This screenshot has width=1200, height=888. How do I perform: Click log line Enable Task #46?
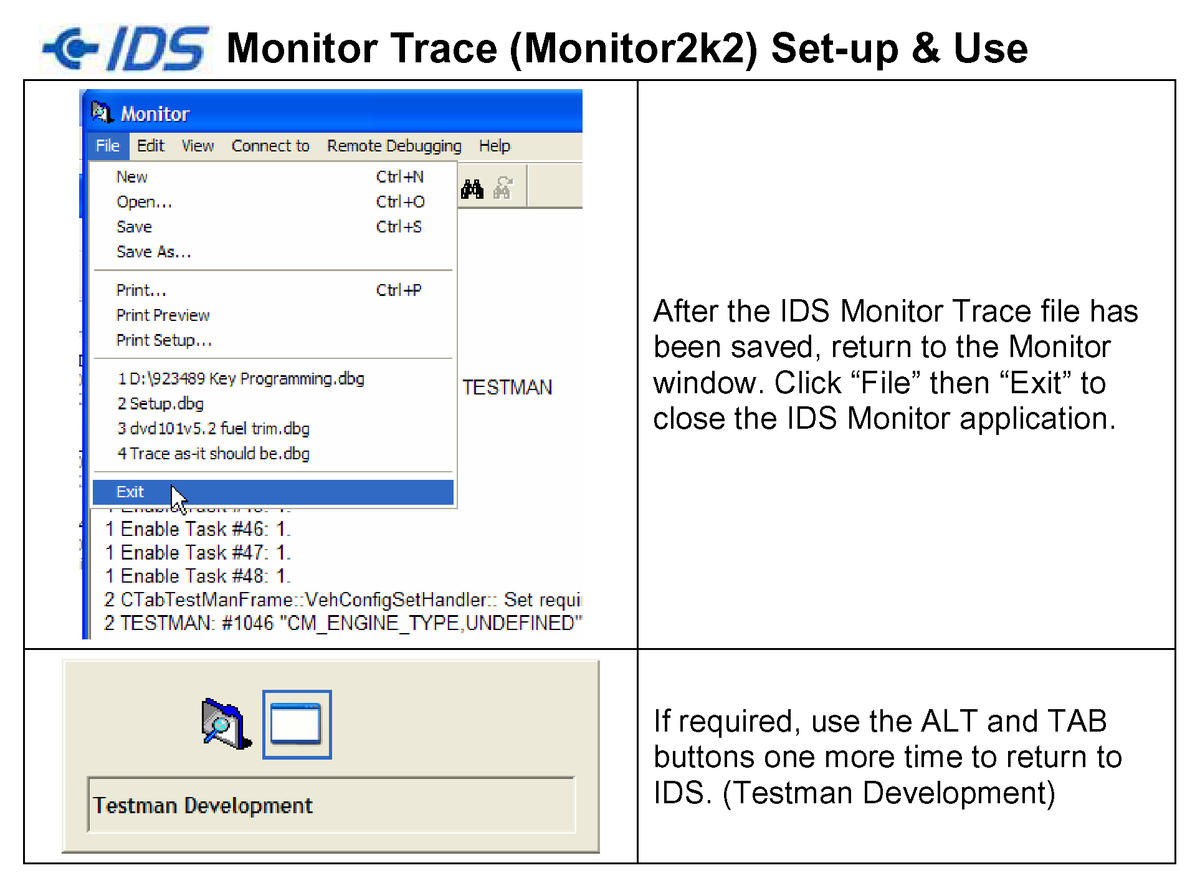(x=198, y=529)
